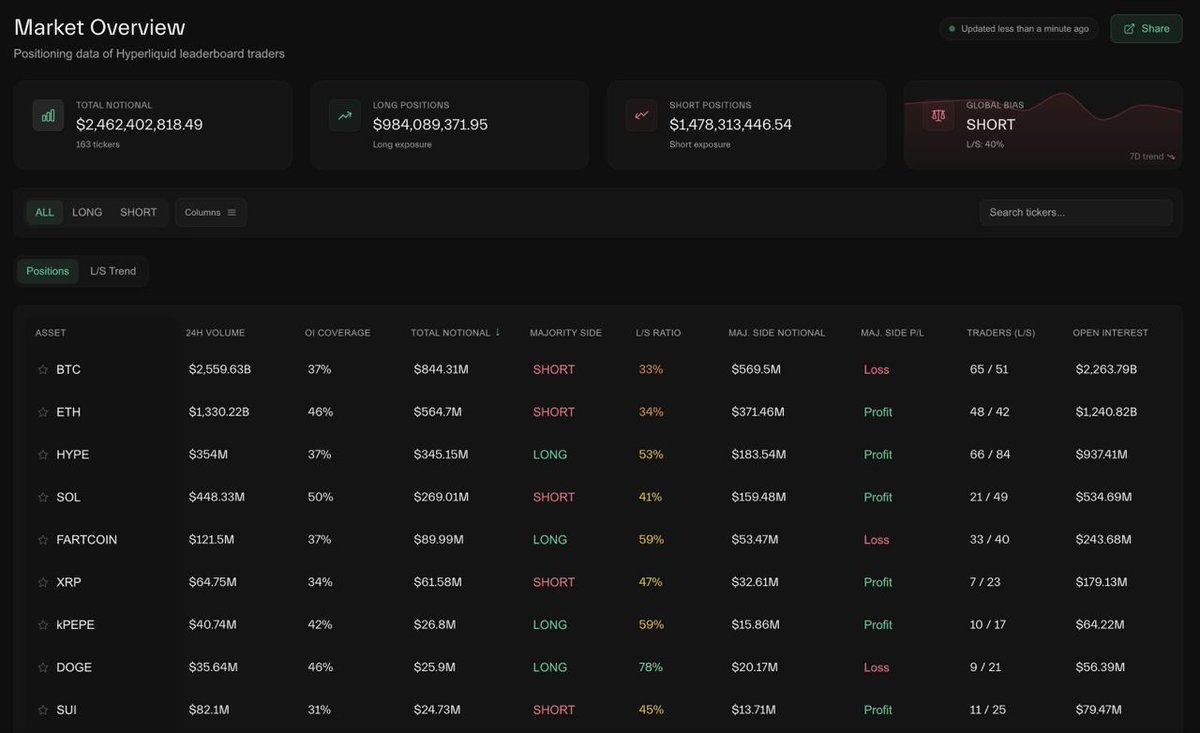Open the Columns selector
This screenshot has height=733, width=1200.
tap(211, 212)
